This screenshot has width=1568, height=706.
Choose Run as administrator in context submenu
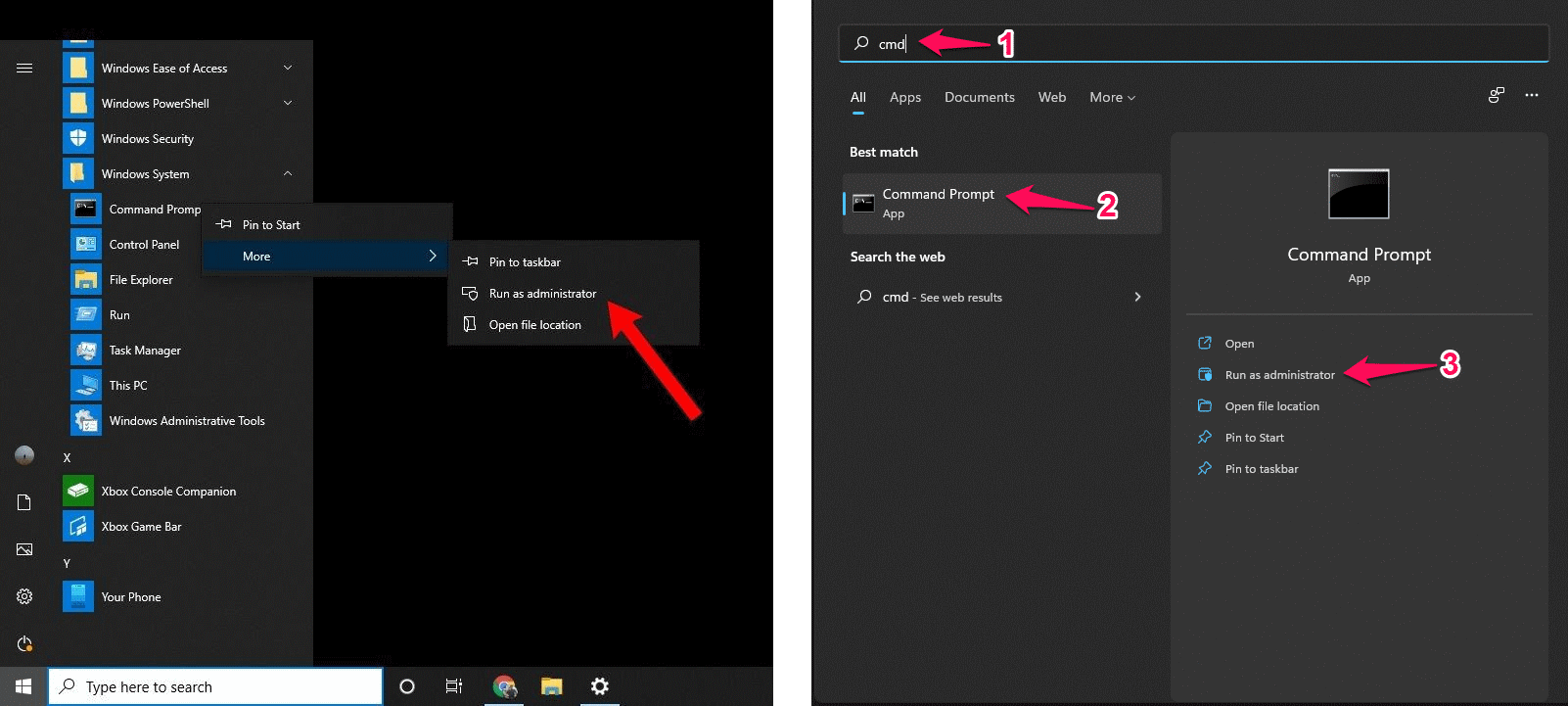[542, 294]
